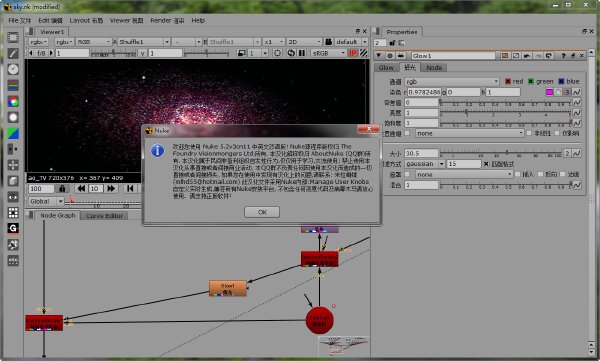
Task: Click the viewer refresh icon
Action: pyautogui.click(x=291, y=53)
